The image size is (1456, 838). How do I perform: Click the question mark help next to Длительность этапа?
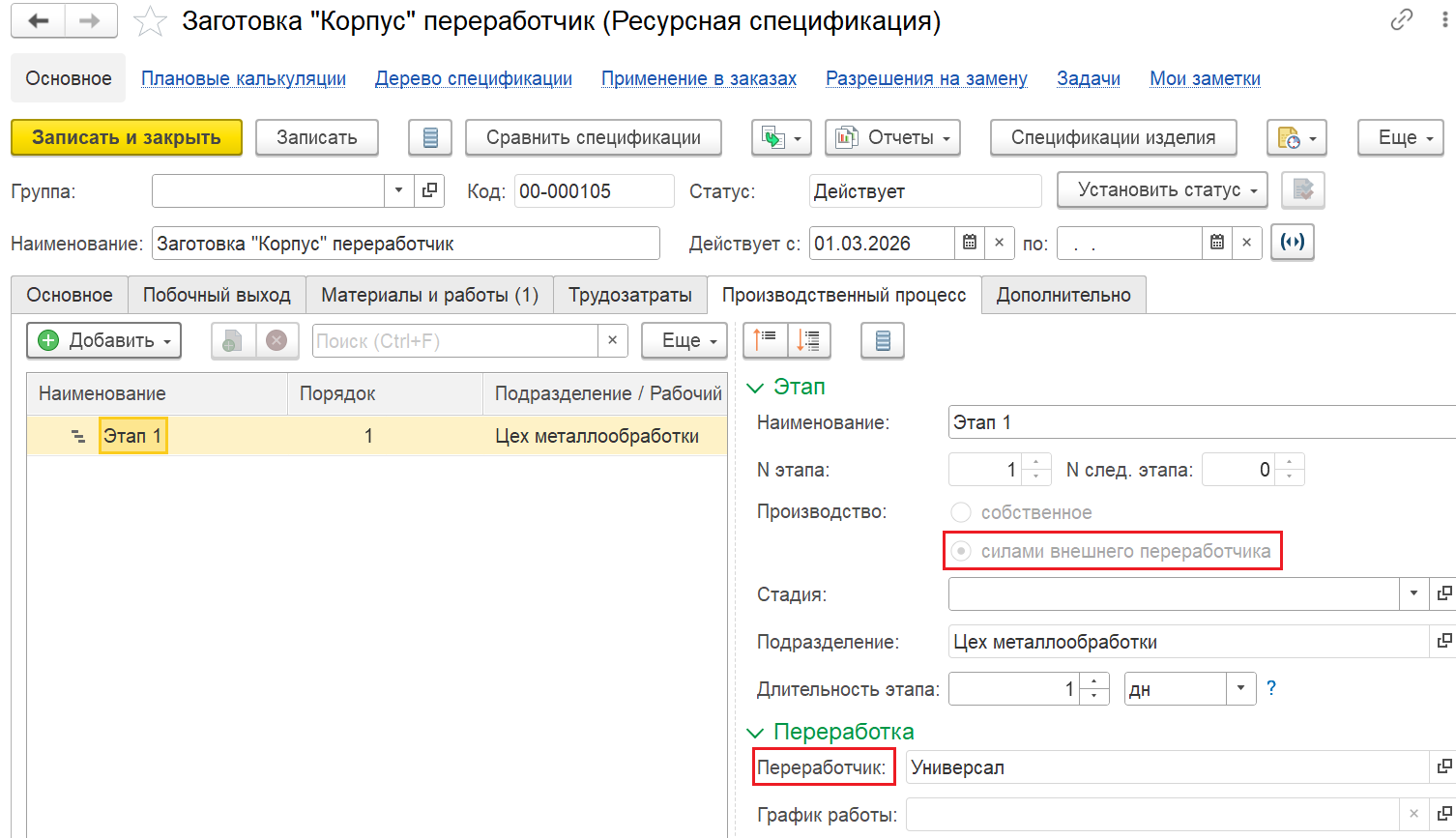click(x=1271, y=688)
